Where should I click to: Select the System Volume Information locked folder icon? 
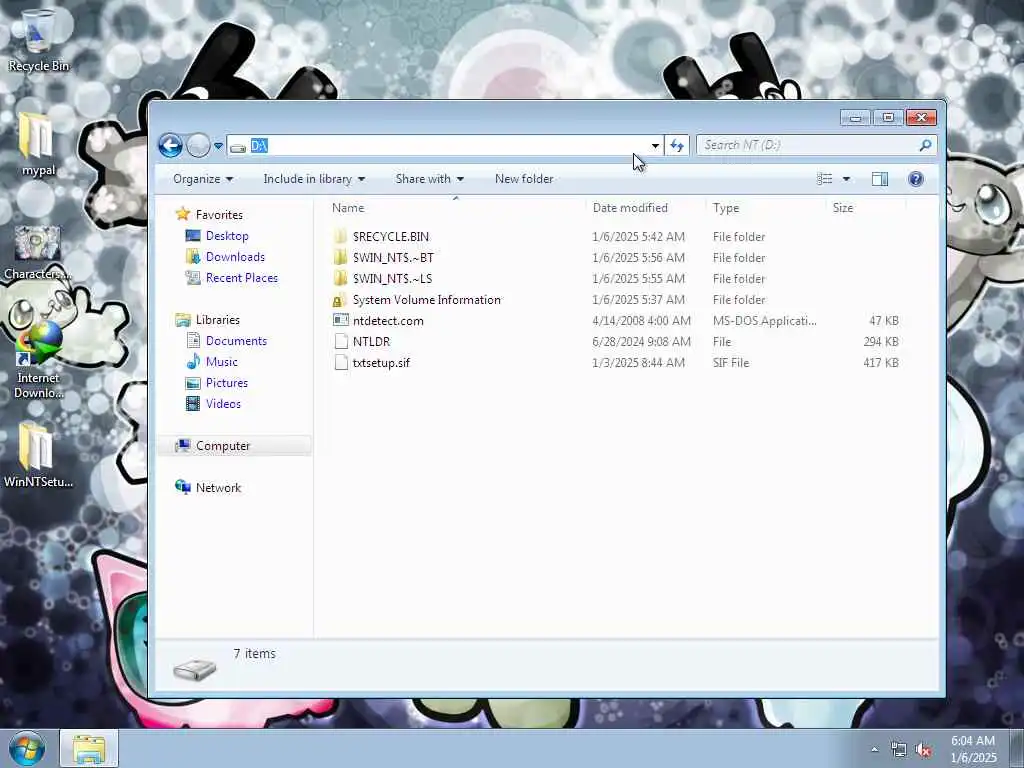point(339,300)
